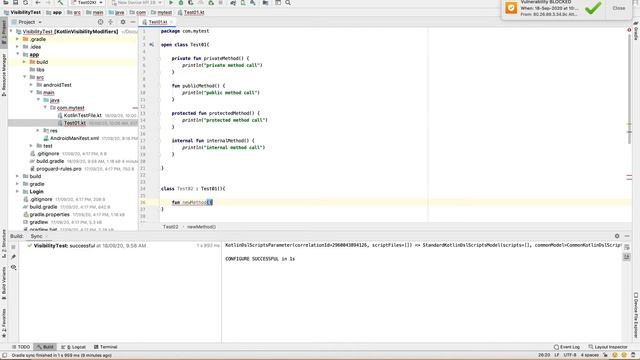
Task: Click the Save All toolbar icon
Action: (x=16, y=2)
